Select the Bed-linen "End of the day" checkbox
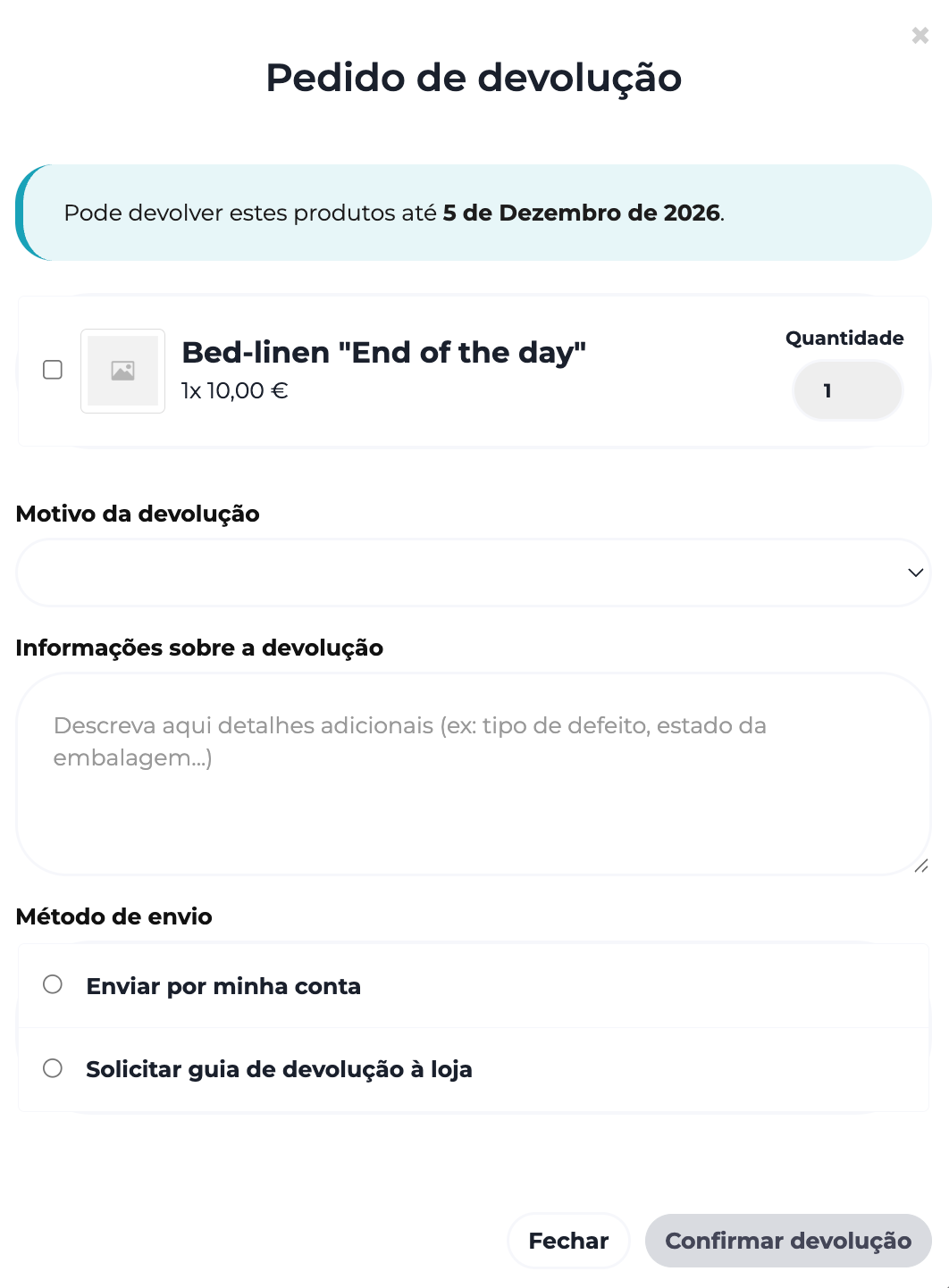The image size is (949, 1288). point(53,369)
